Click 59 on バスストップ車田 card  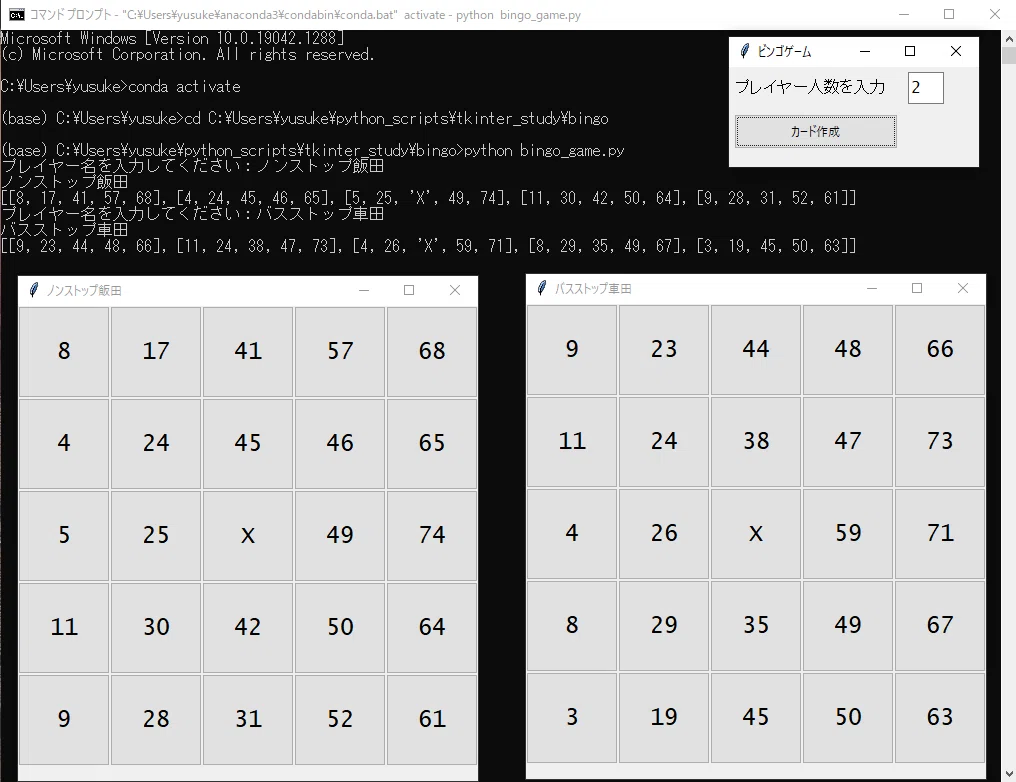pos(848,533)
